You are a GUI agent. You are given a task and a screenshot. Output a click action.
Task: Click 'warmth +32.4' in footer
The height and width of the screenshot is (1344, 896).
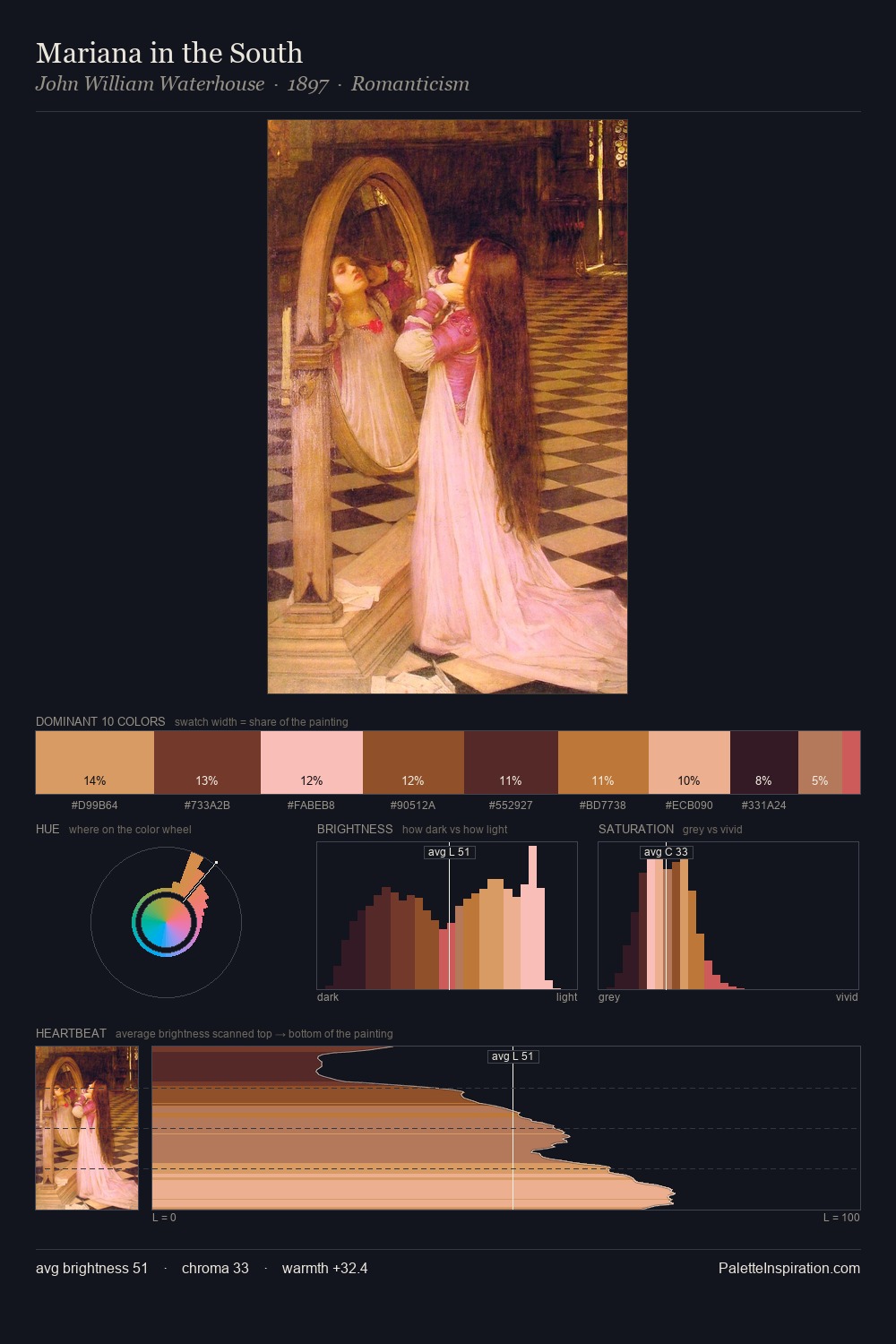coord(324,1268)
